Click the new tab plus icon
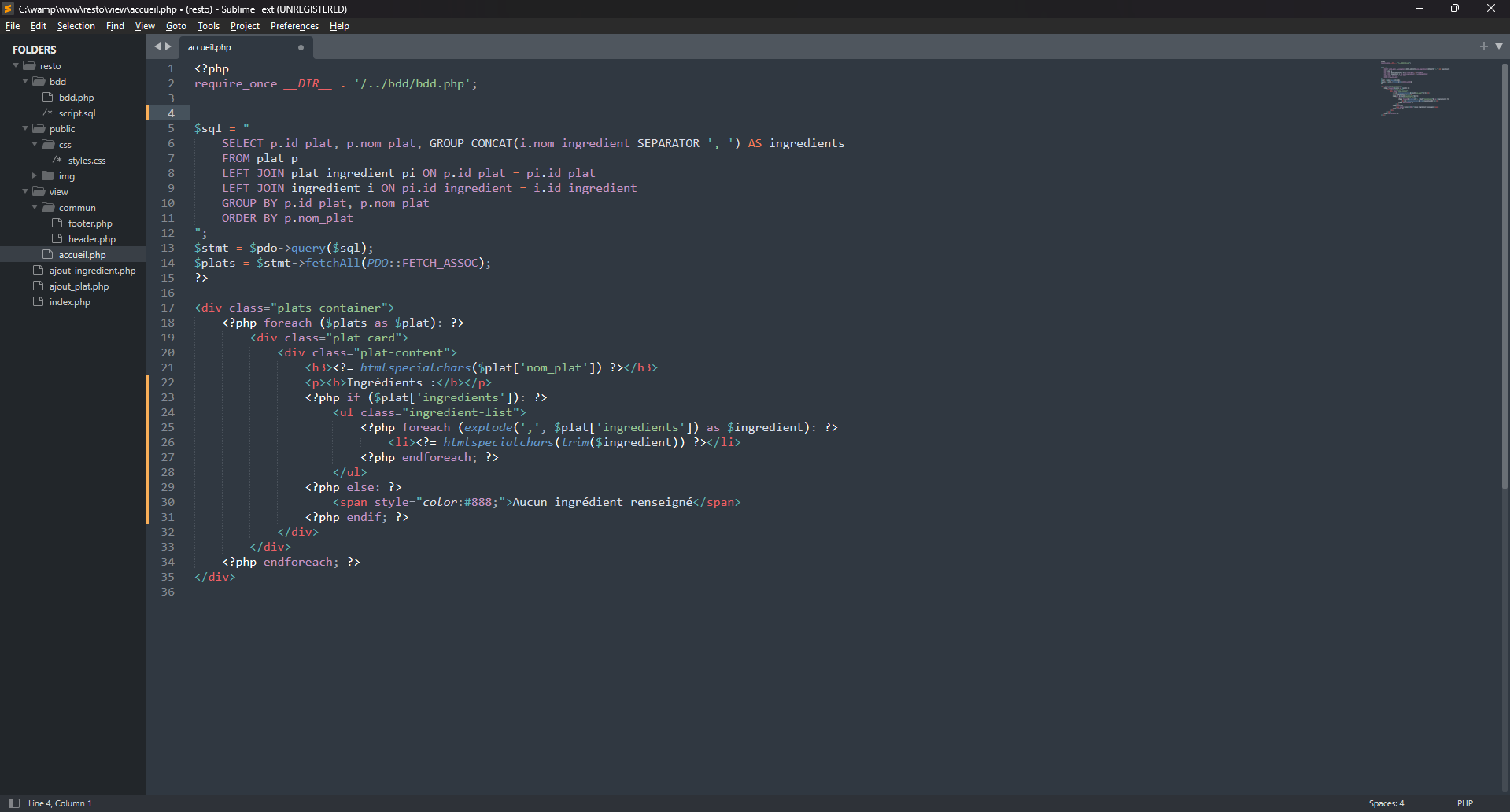Screen dimensions: 1510x812 (x=1483, y=46)
